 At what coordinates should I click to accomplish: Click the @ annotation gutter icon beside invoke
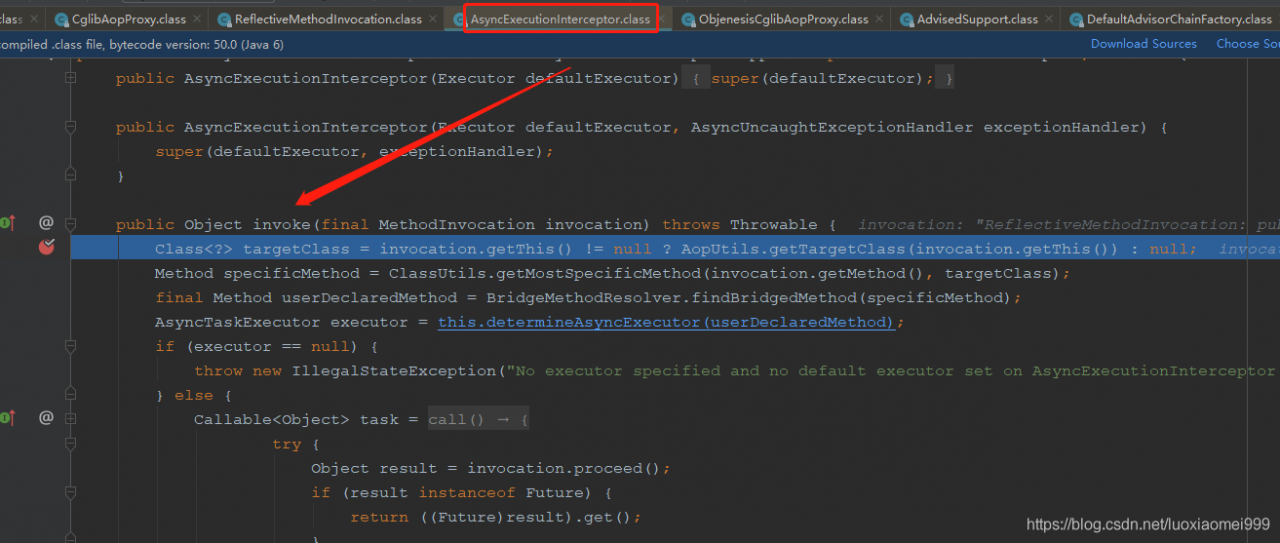coord(45,223)
